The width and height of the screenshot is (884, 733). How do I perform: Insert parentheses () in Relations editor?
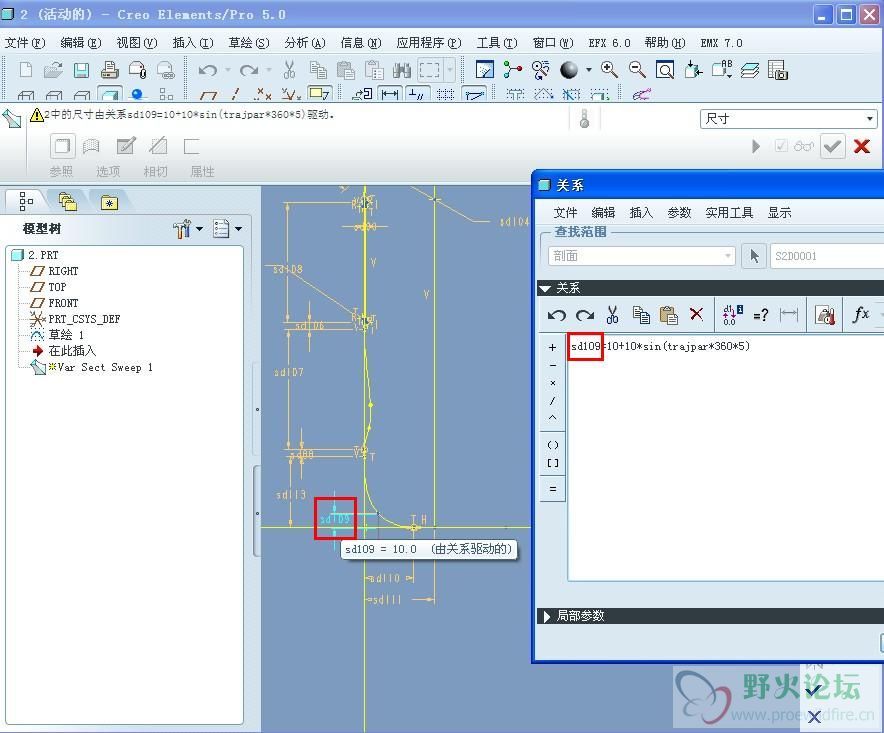[x=552, y=445]
